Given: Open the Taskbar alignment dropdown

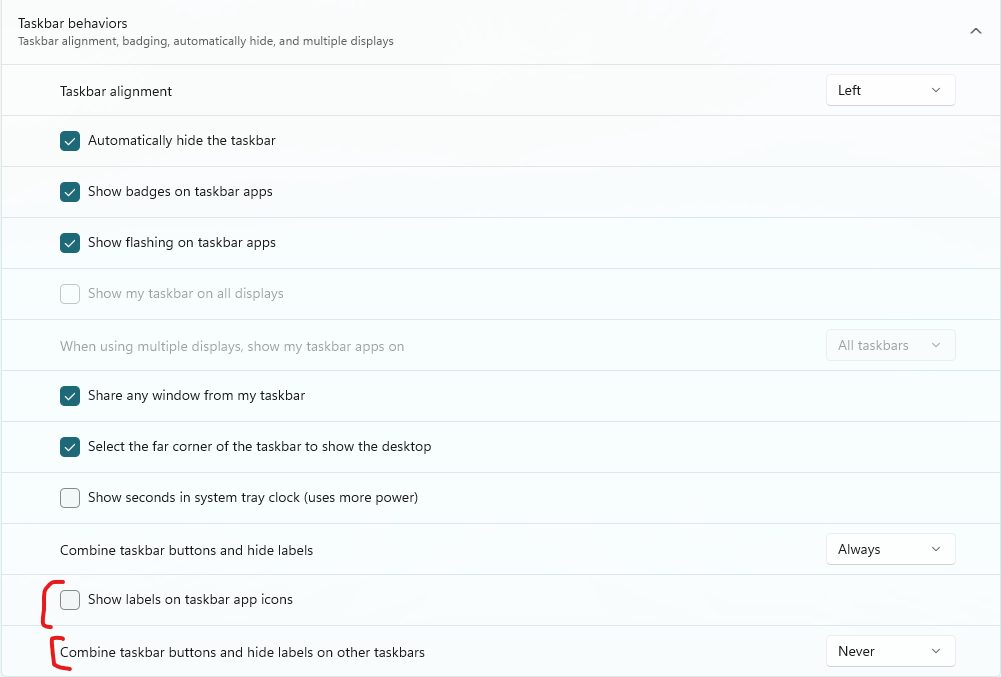Looking at the screenshot, I should click(x=890, y=90).
